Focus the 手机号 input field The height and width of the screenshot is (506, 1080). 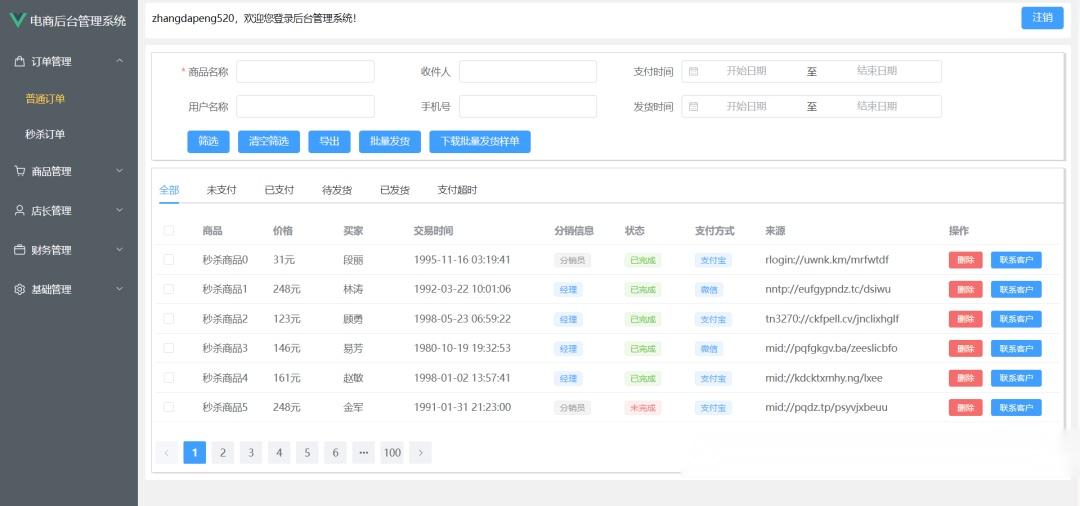[x=528, y=107]
